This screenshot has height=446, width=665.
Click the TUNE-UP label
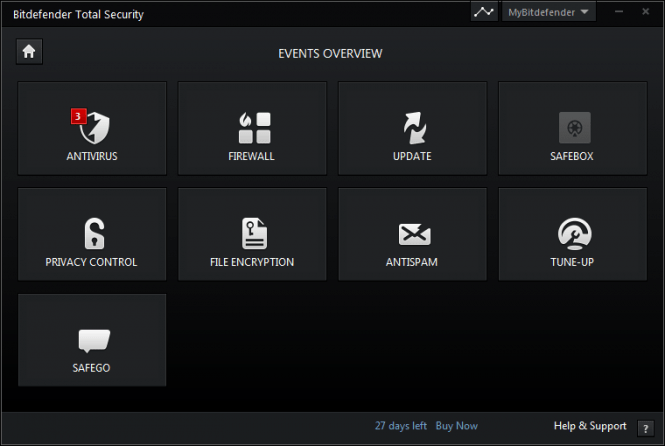coord(572,262)
